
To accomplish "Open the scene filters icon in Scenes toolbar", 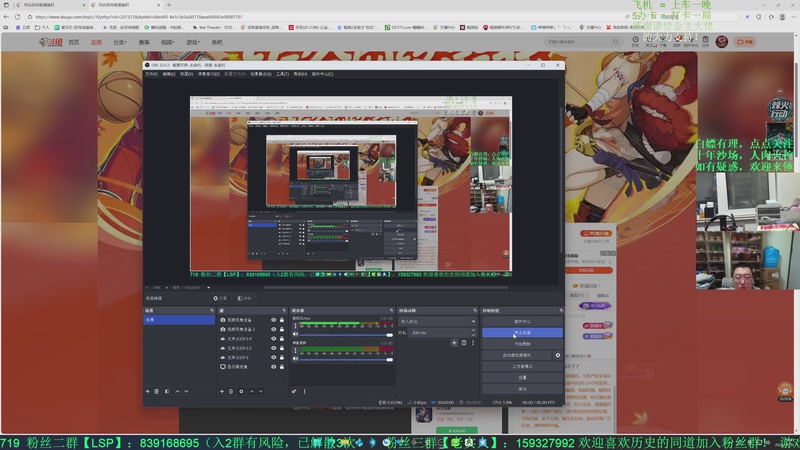I will click(x=167, y=391).
